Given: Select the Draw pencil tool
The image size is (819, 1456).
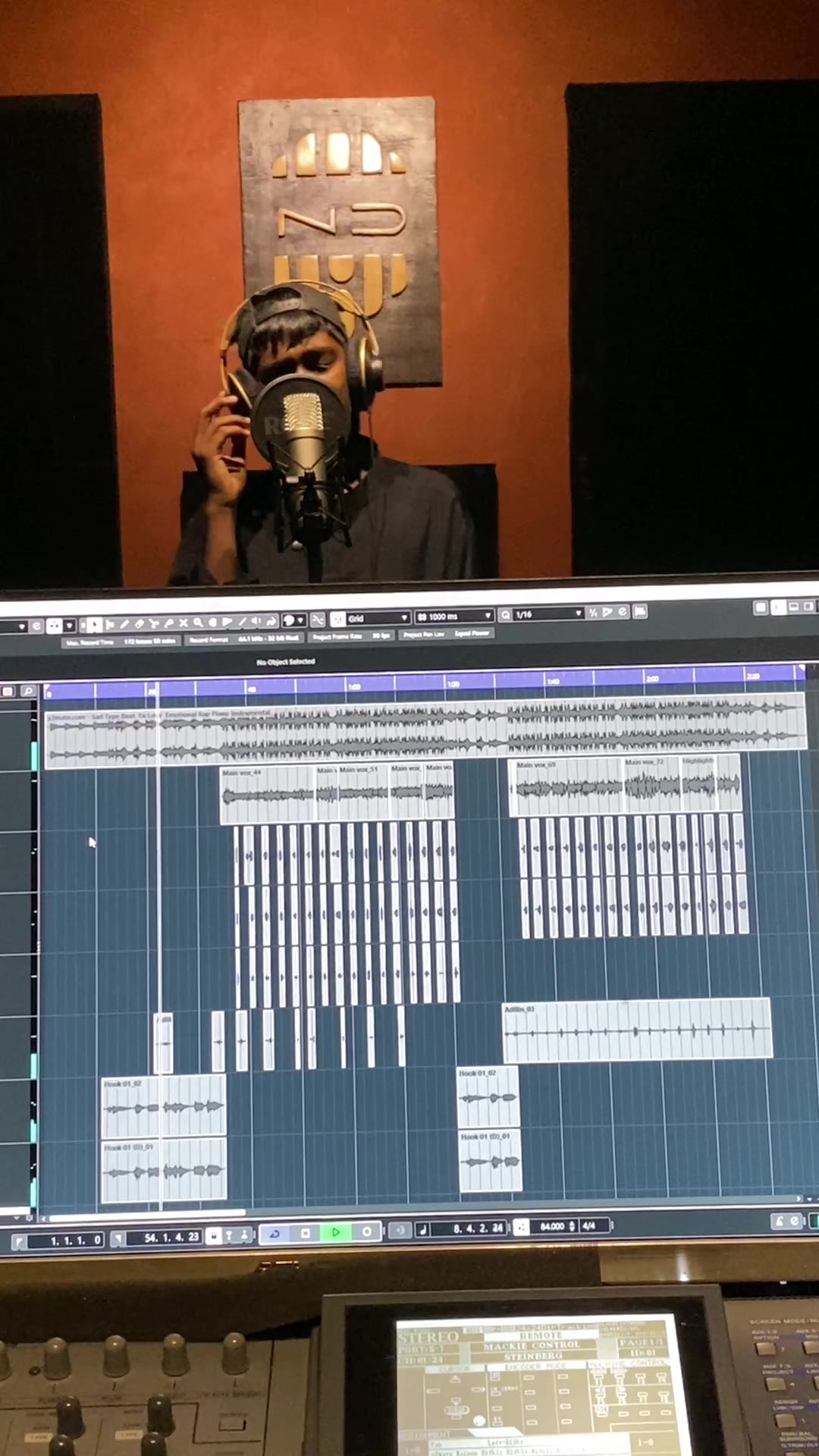Looking at the screenshot, I should tap(124, 624).
